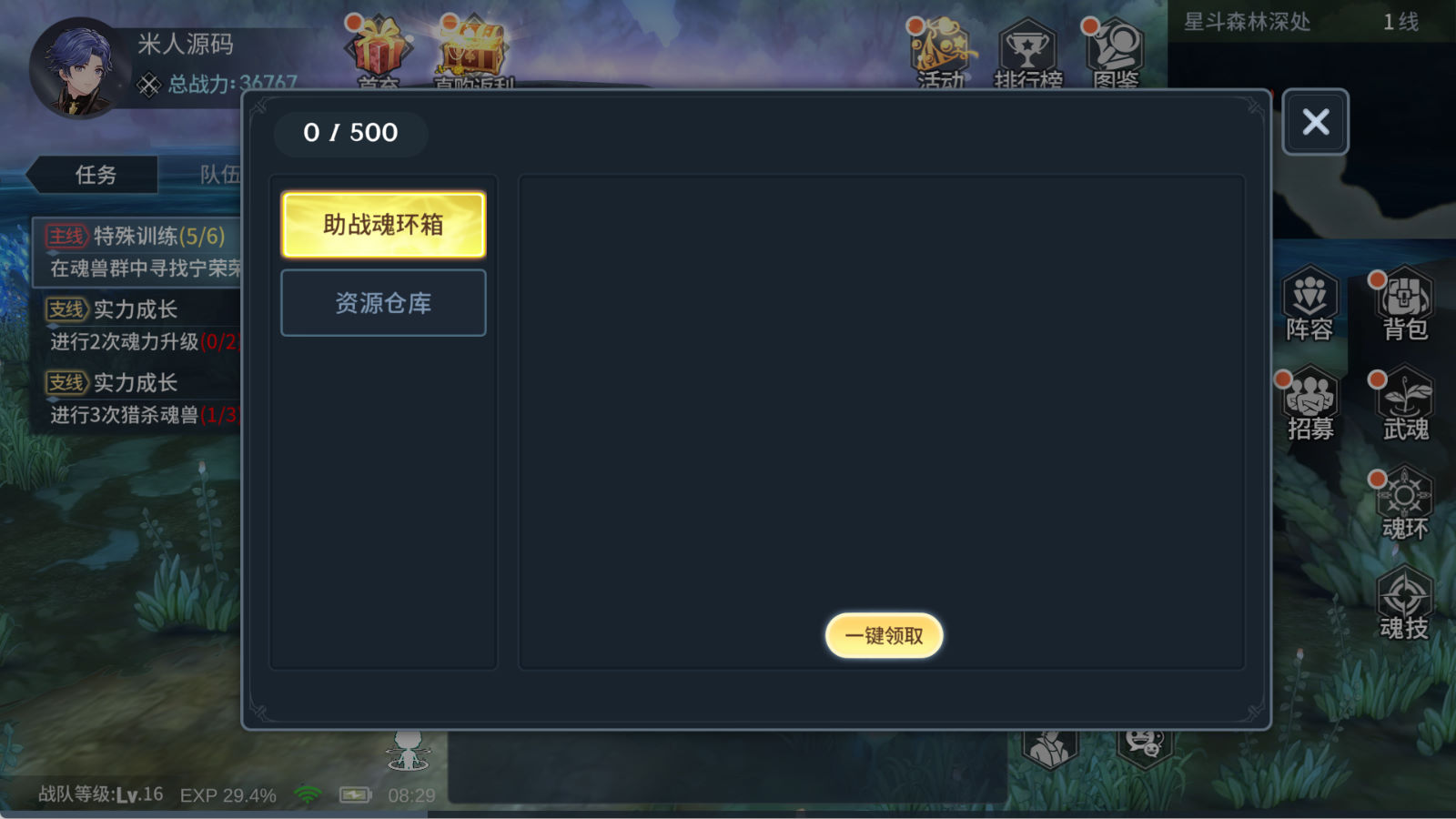Switch to the 资源仓库 tab
This screenshot has height=819, width=1456.
tap(383, 303)
